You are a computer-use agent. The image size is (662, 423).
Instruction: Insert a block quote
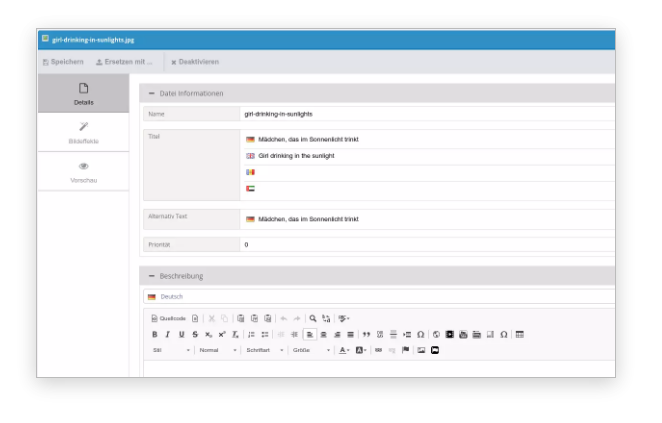pos(366,334)
